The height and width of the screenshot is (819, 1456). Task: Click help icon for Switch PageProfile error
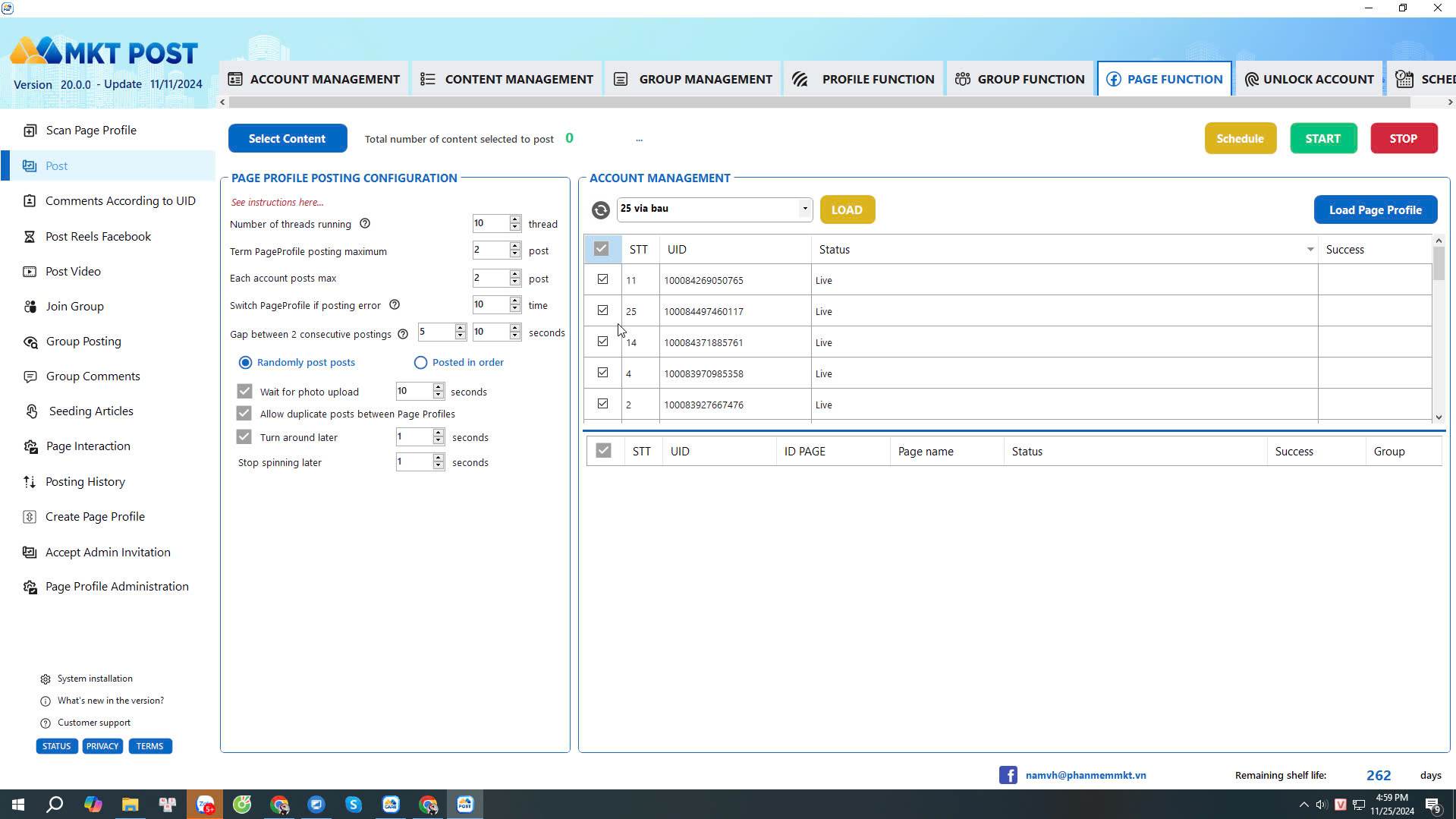pyautogui.click(x=395, y=305)
